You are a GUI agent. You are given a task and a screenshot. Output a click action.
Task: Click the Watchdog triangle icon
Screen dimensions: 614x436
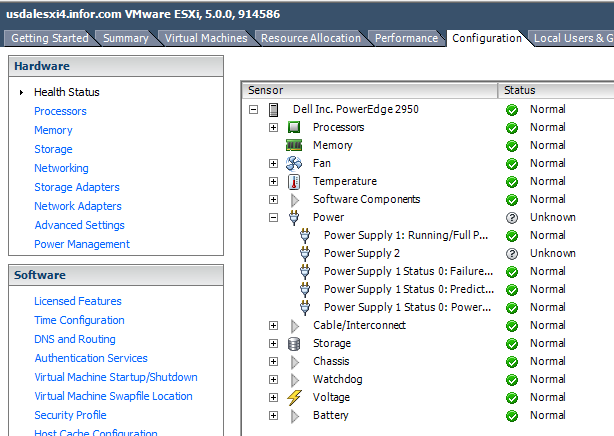295,380
